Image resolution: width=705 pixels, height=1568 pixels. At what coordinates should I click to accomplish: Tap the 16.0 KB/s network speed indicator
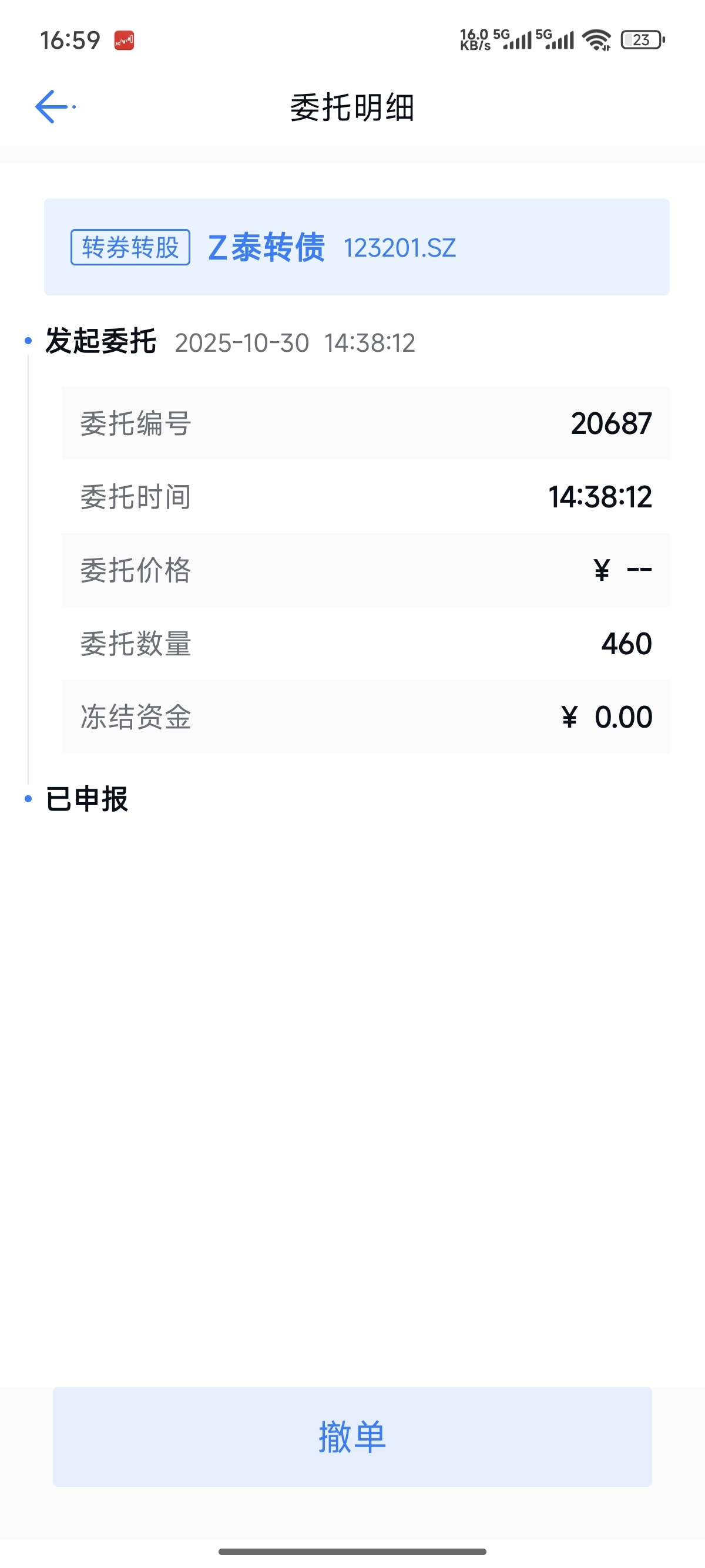475,39
